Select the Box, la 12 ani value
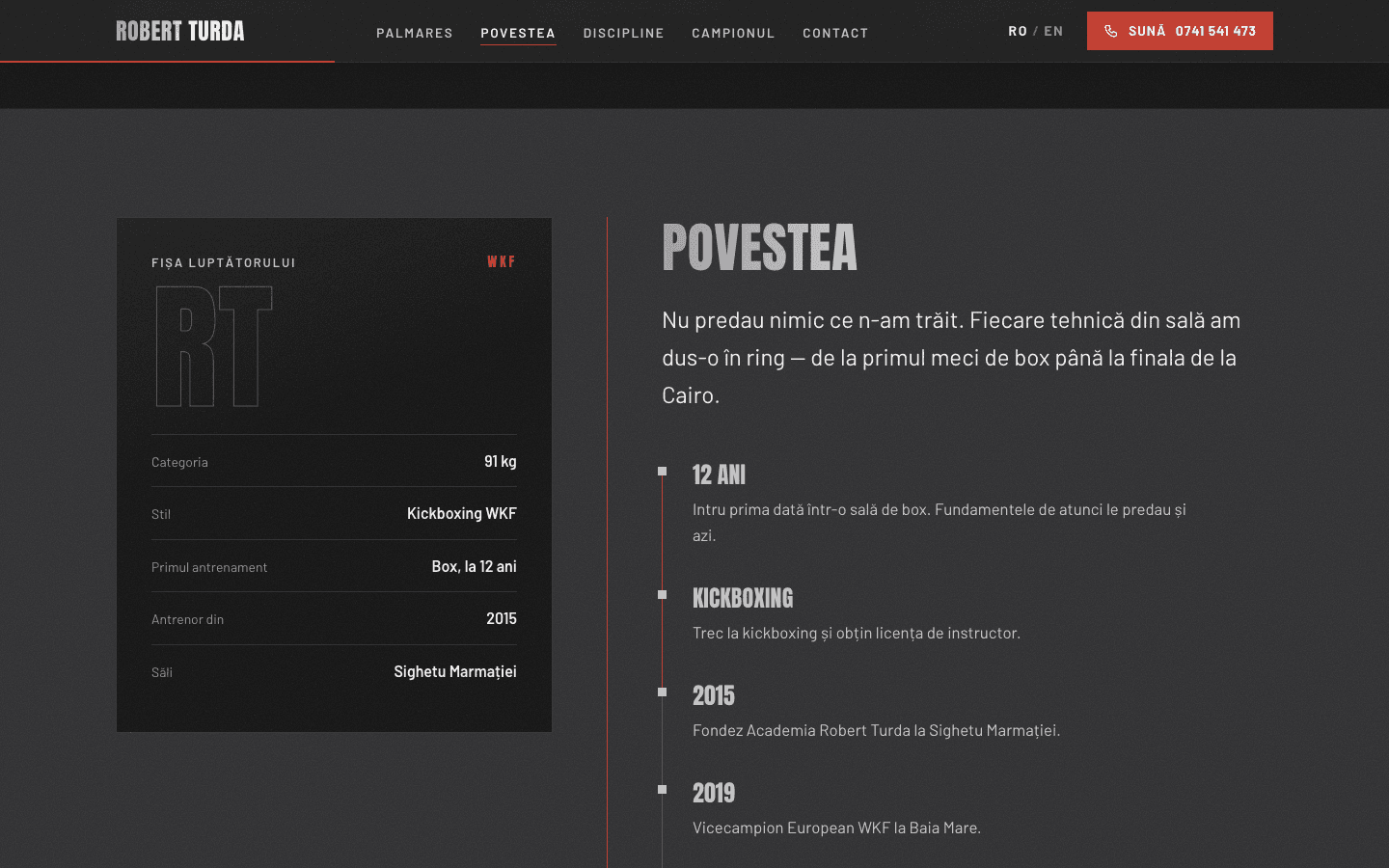This screenshot has width=1389, height=868. [475, 566]
